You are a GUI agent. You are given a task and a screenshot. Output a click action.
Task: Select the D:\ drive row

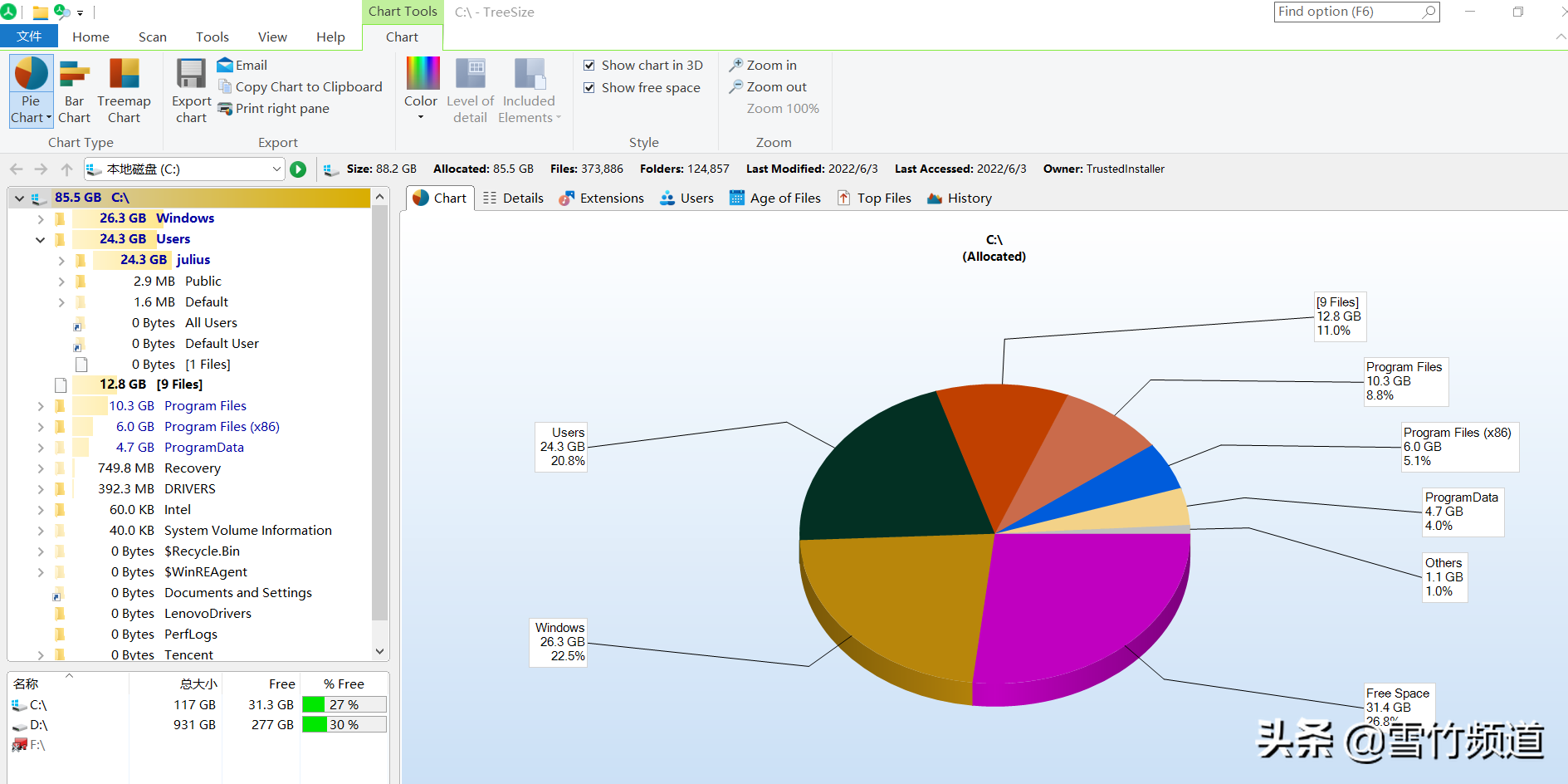click(x=39, y=725)
